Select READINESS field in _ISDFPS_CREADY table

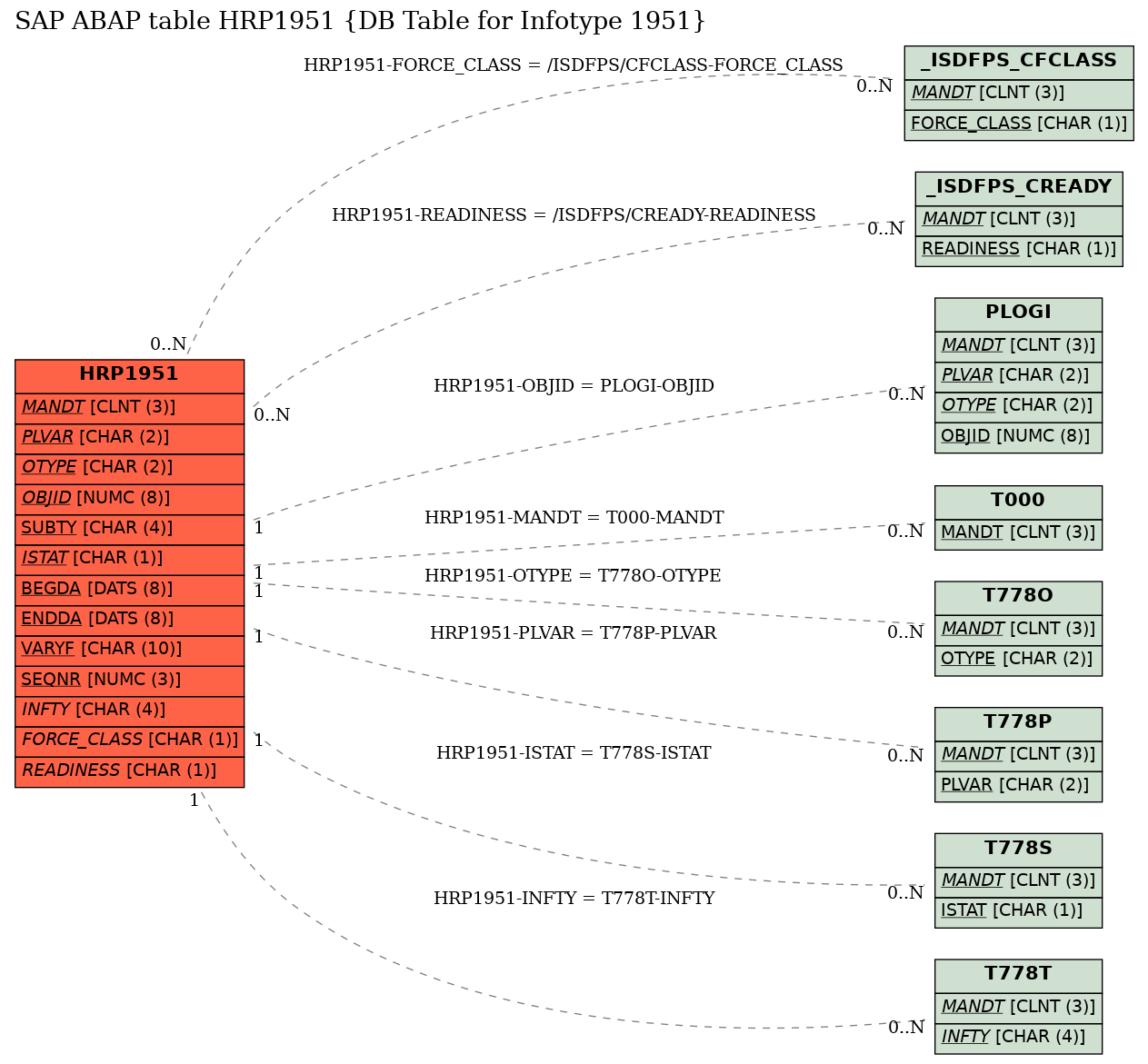coord(1019,250)
